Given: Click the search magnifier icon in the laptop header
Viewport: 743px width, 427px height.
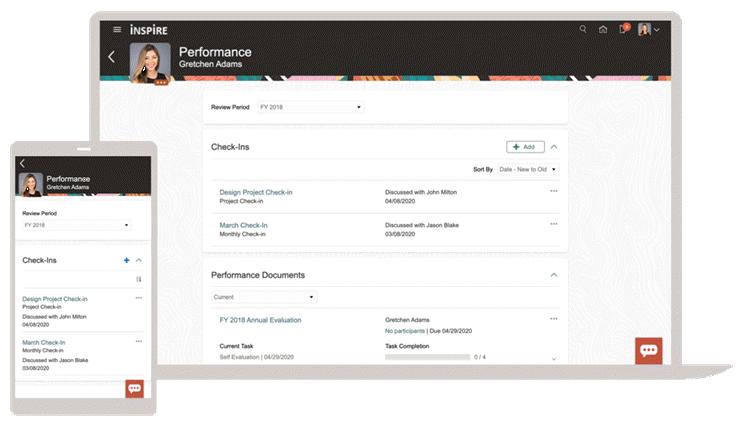Looking at the screenshot, I should (584, 29).
